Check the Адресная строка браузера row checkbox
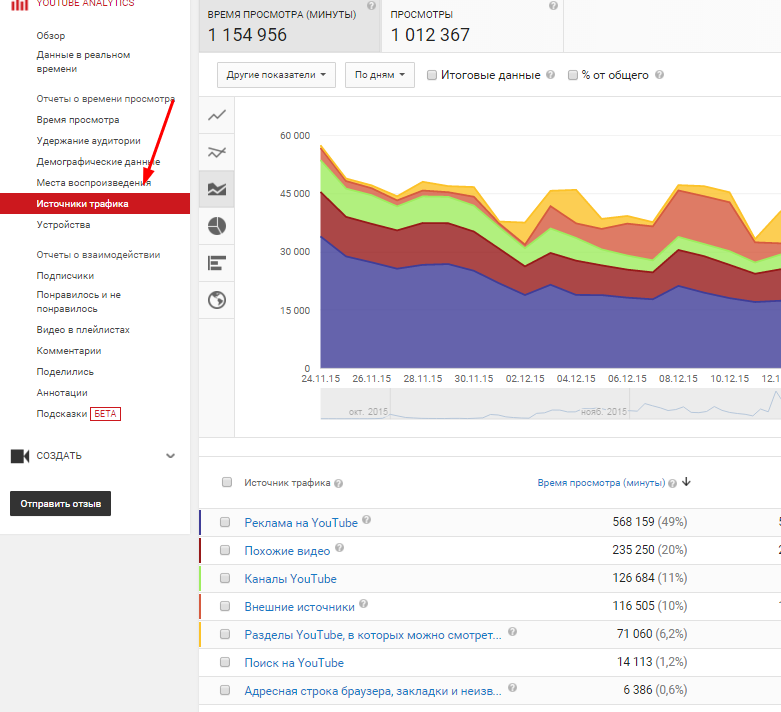Image resolution: width=781 pixels, height=712 pixels. click(225, 690)
